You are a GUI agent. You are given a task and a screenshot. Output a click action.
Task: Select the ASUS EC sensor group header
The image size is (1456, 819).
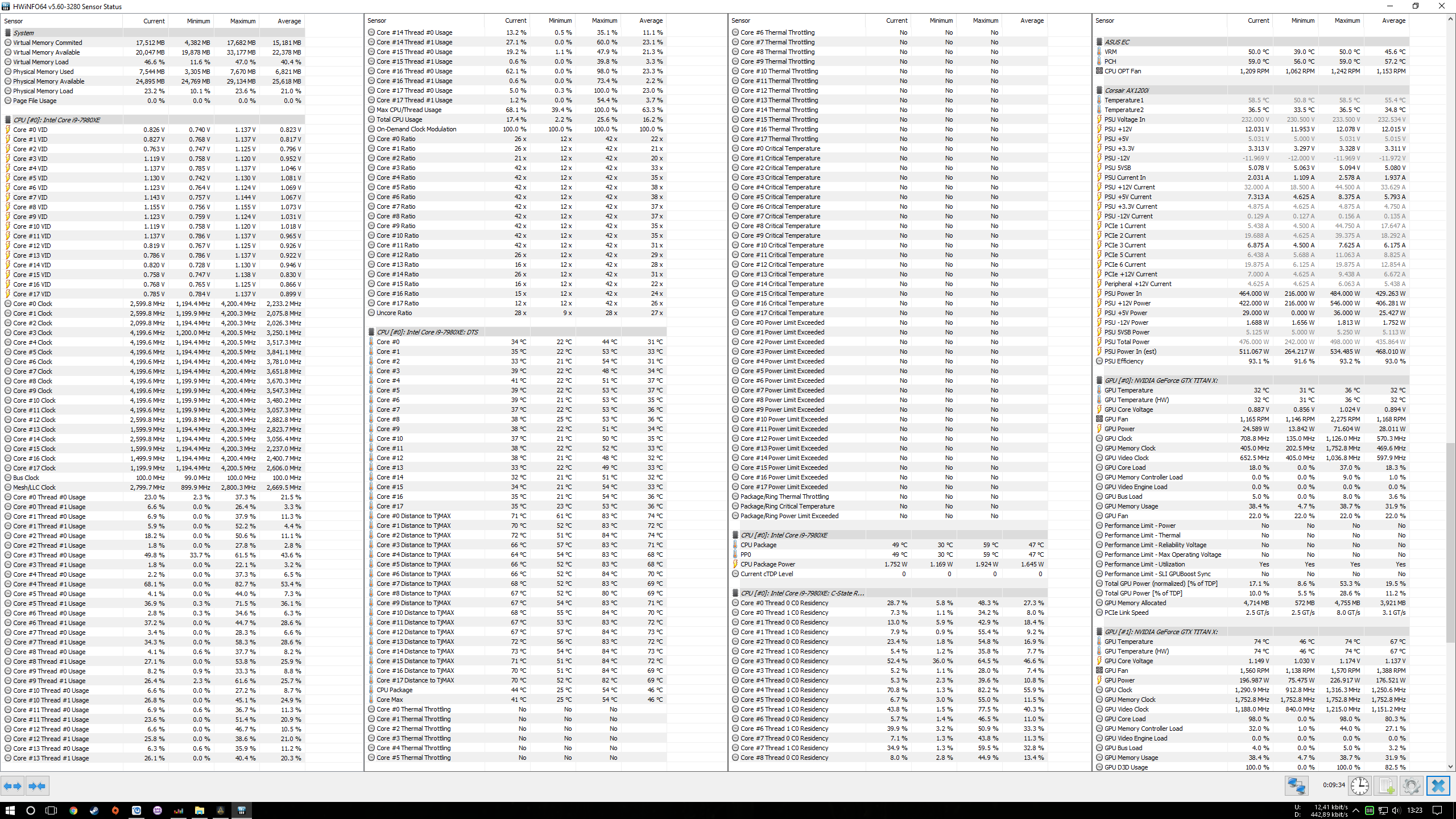click(x=1117, y=42)
